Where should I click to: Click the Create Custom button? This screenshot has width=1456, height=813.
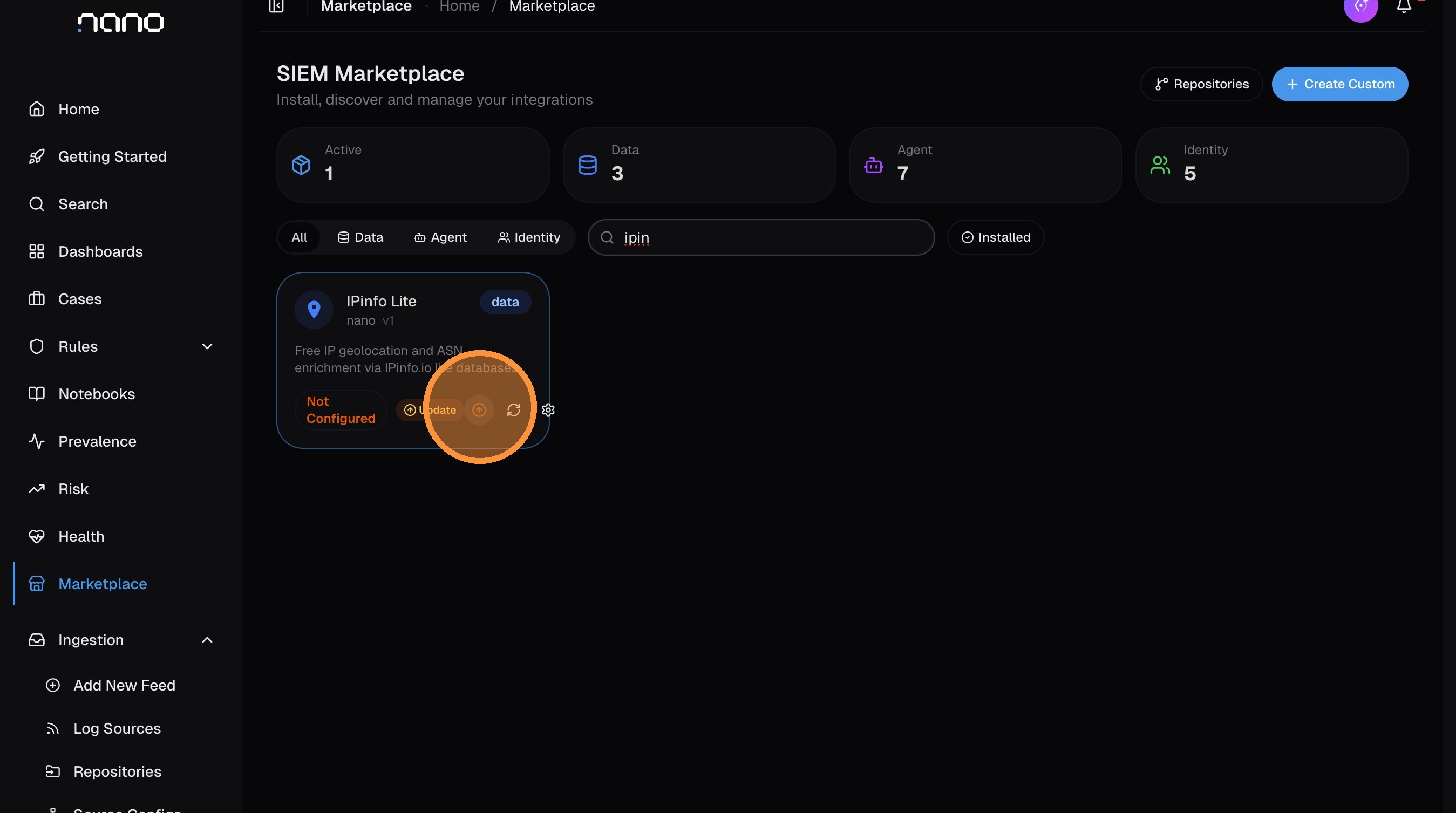pyautogui.click(x=1339, y=84)
